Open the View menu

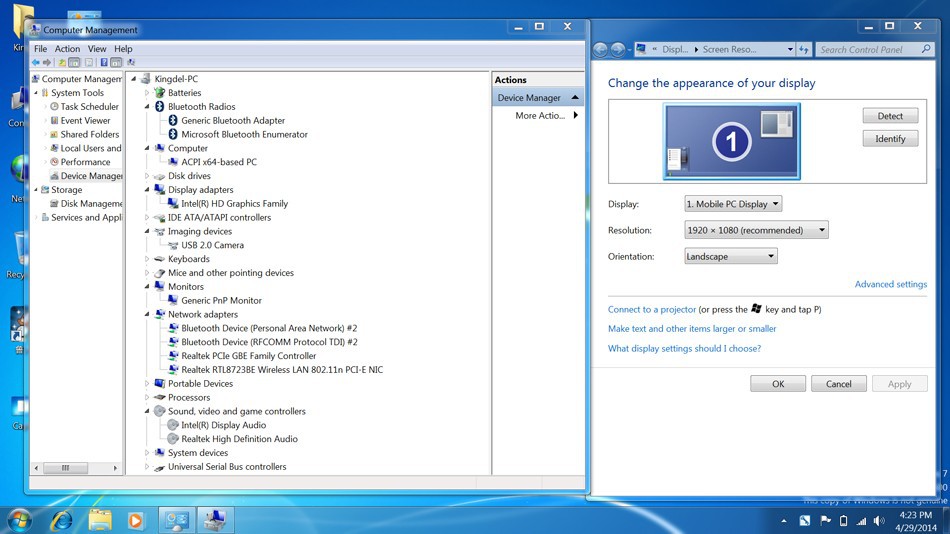click(96, 48)
